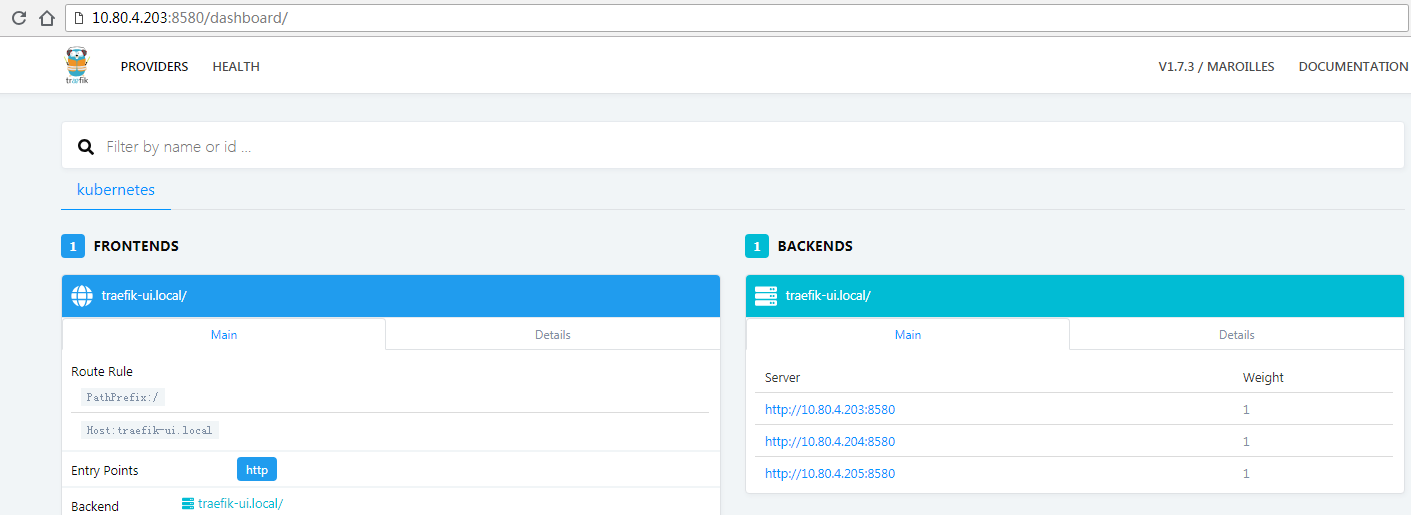Focus the Filter by name or id field
Image resolution: width=1411 pixels, height=515 pixels.
732,146
